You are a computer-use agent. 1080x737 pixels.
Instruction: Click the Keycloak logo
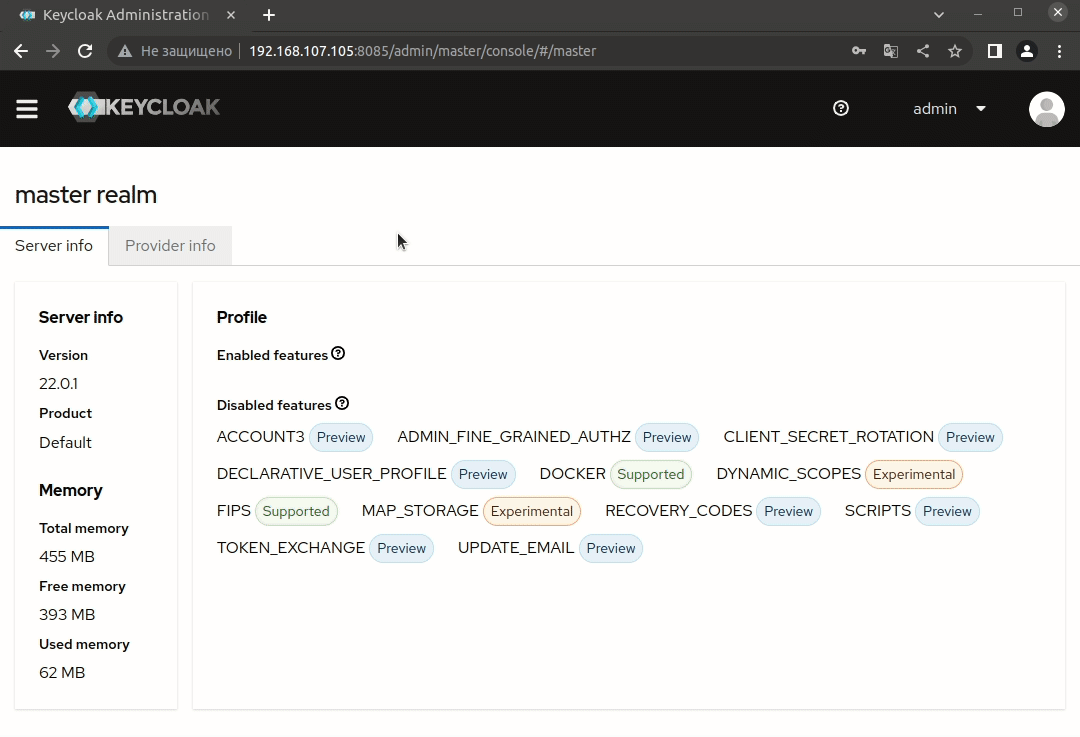click(144, 107)
